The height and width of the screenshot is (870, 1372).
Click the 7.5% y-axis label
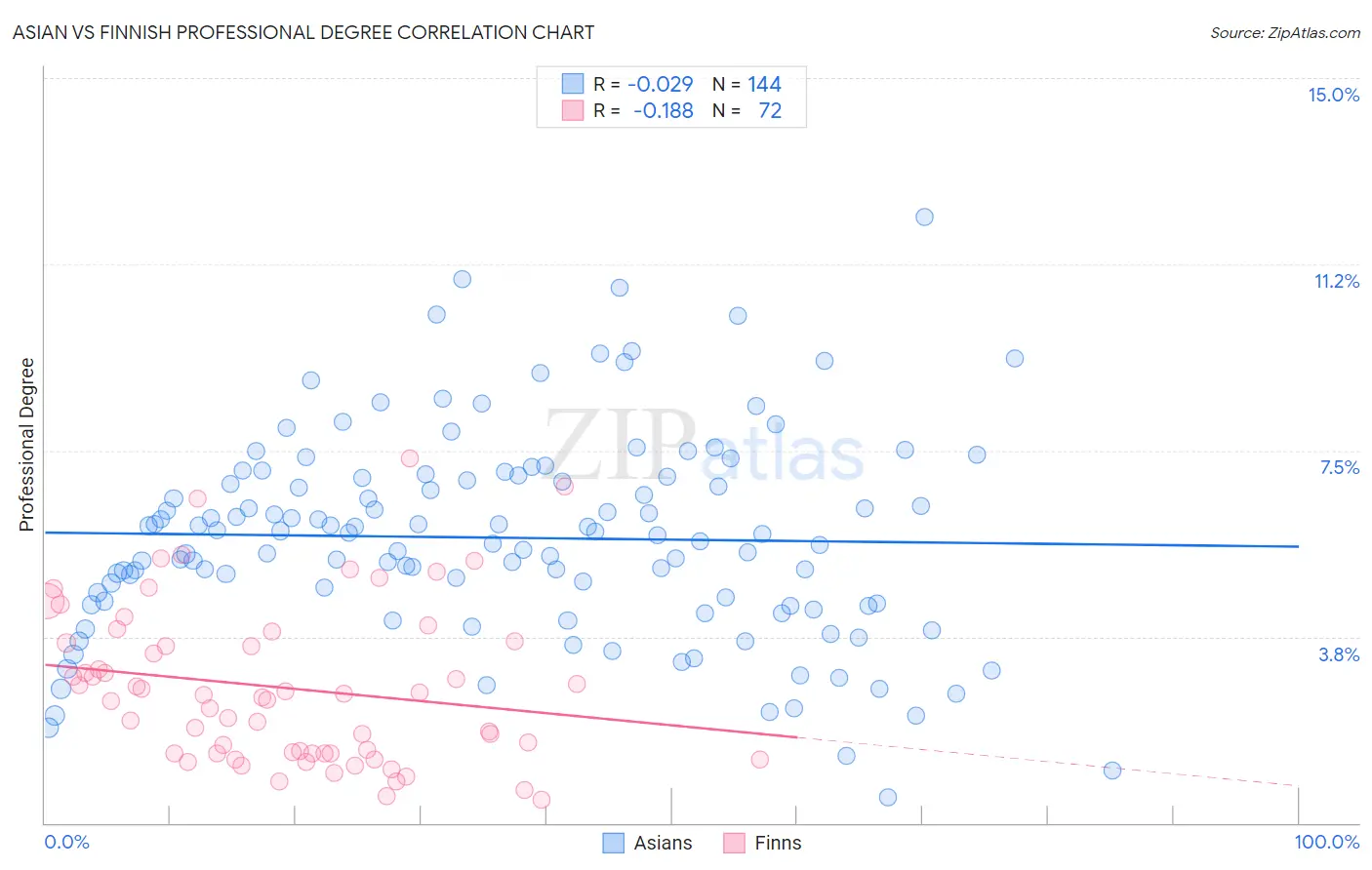[x=1339, y=467]
